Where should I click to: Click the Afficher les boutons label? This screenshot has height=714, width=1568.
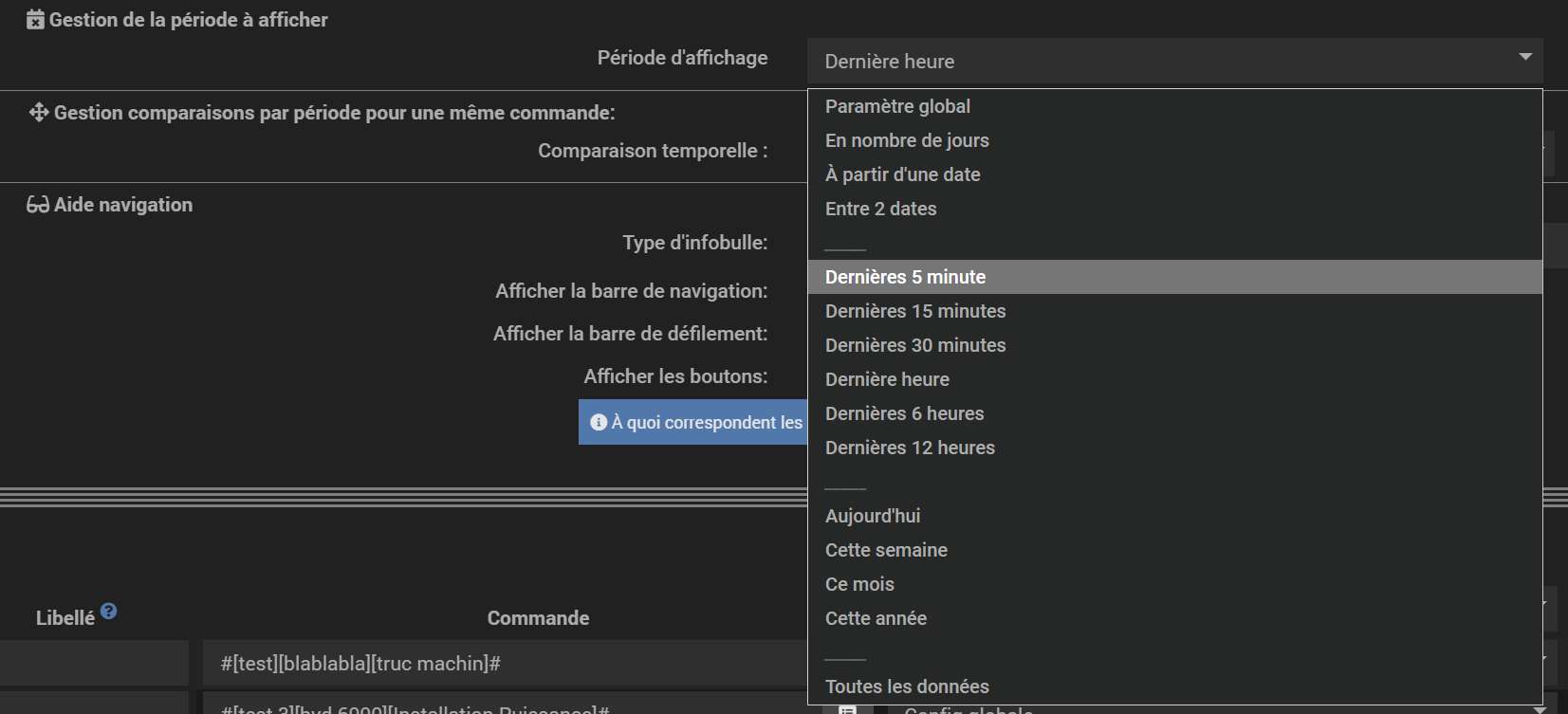coord(675,376)
